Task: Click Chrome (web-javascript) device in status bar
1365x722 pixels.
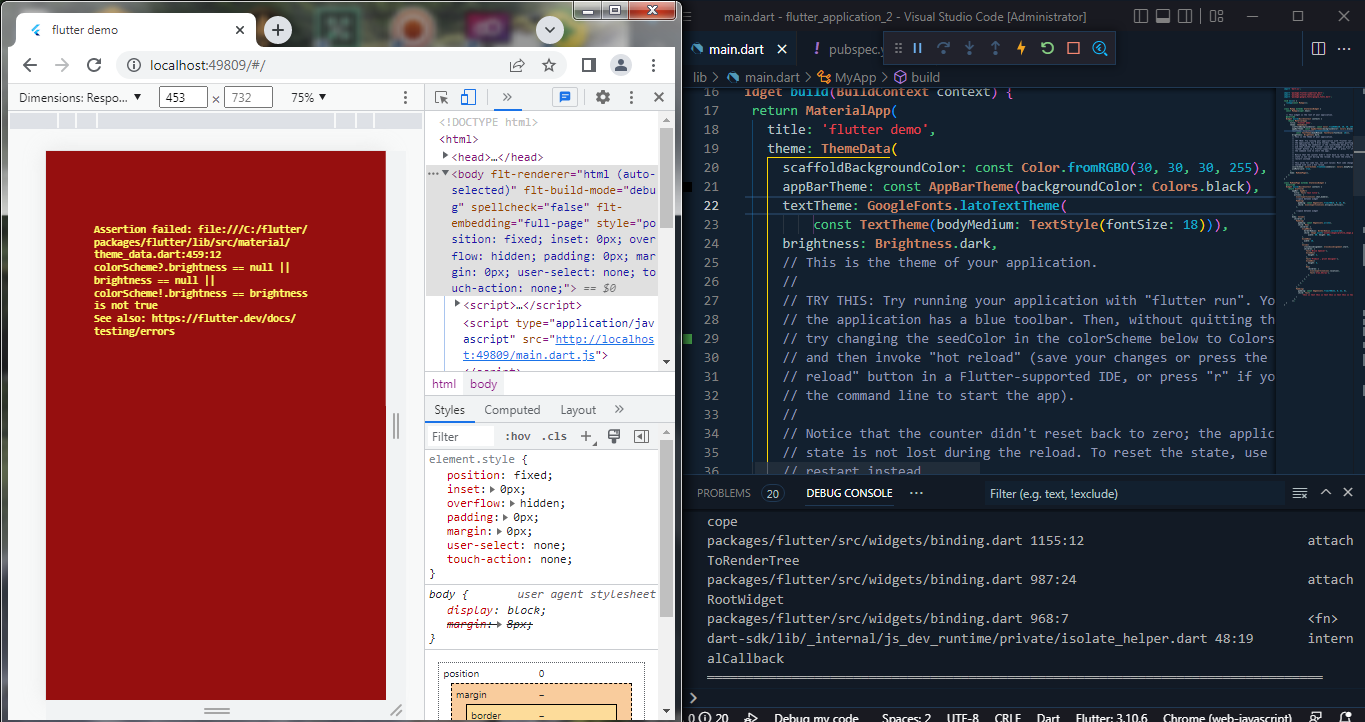Action: pos(1227,717)
